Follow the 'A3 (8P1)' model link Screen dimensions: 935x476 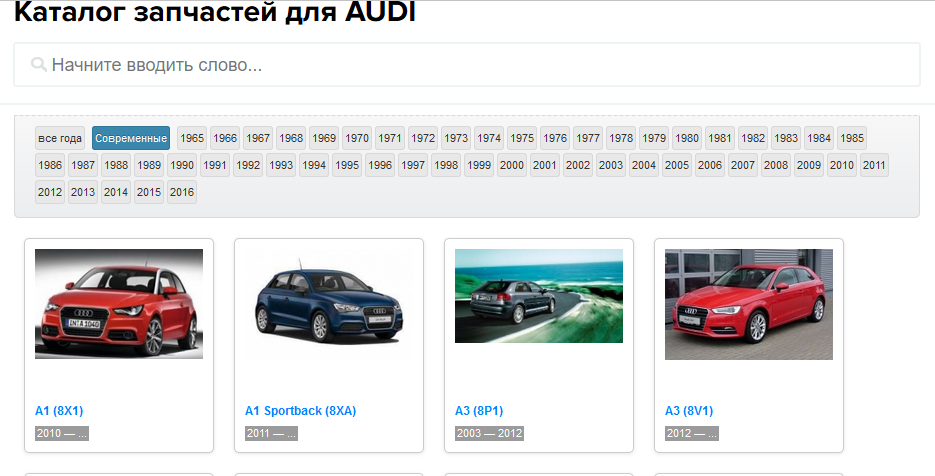pos(479,411)
